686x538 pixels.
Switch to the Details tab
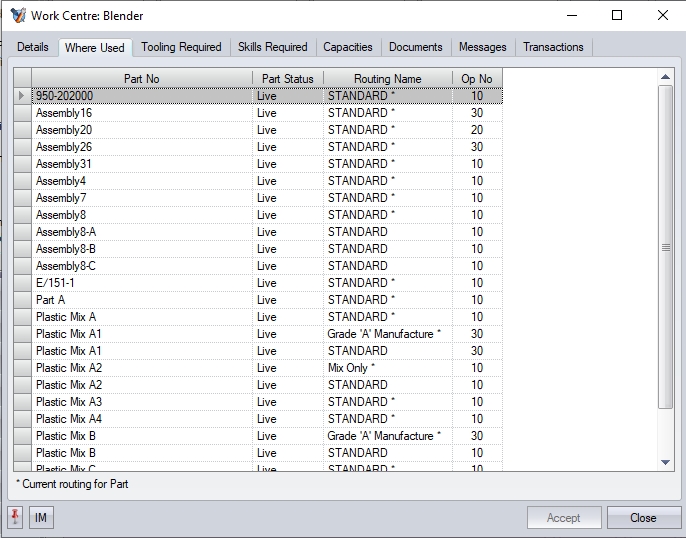(x=32, y=47)
